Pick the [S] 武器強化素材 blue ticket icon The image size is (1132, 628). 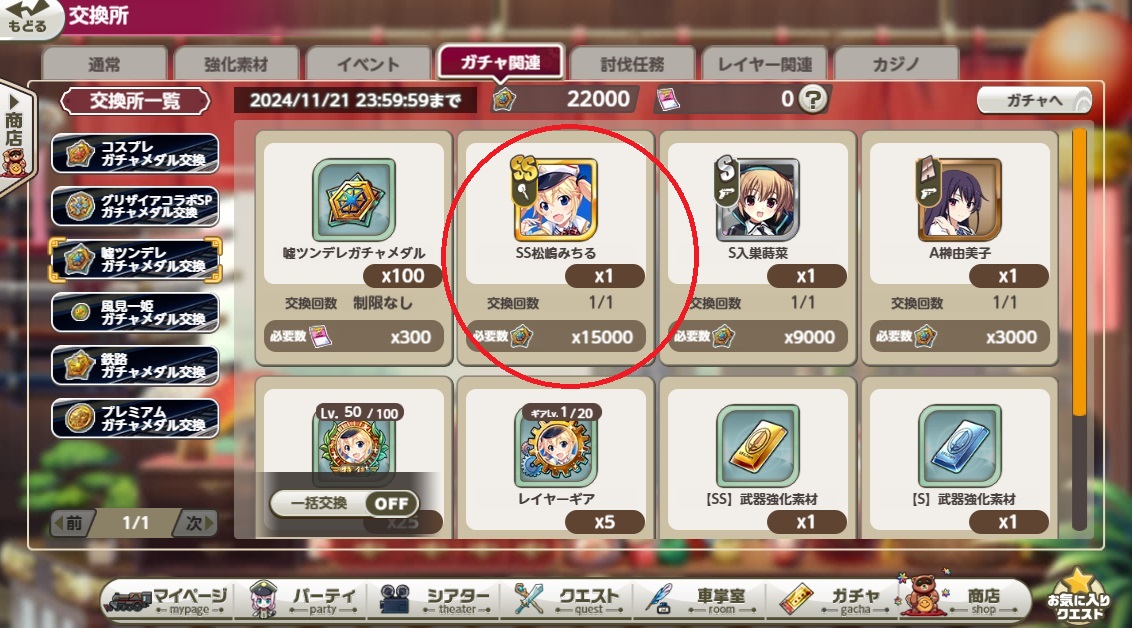[960, 445]
